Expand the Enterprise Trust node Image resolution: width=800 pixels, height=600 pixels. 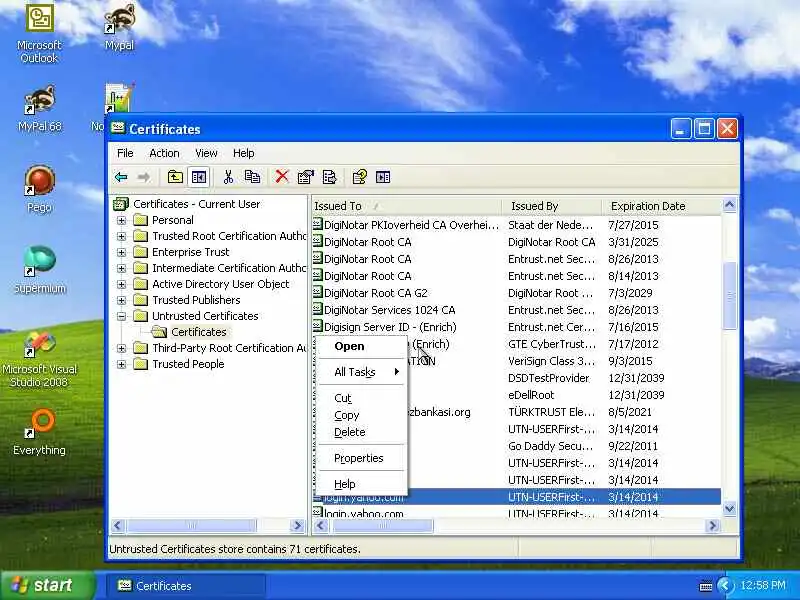121,252
